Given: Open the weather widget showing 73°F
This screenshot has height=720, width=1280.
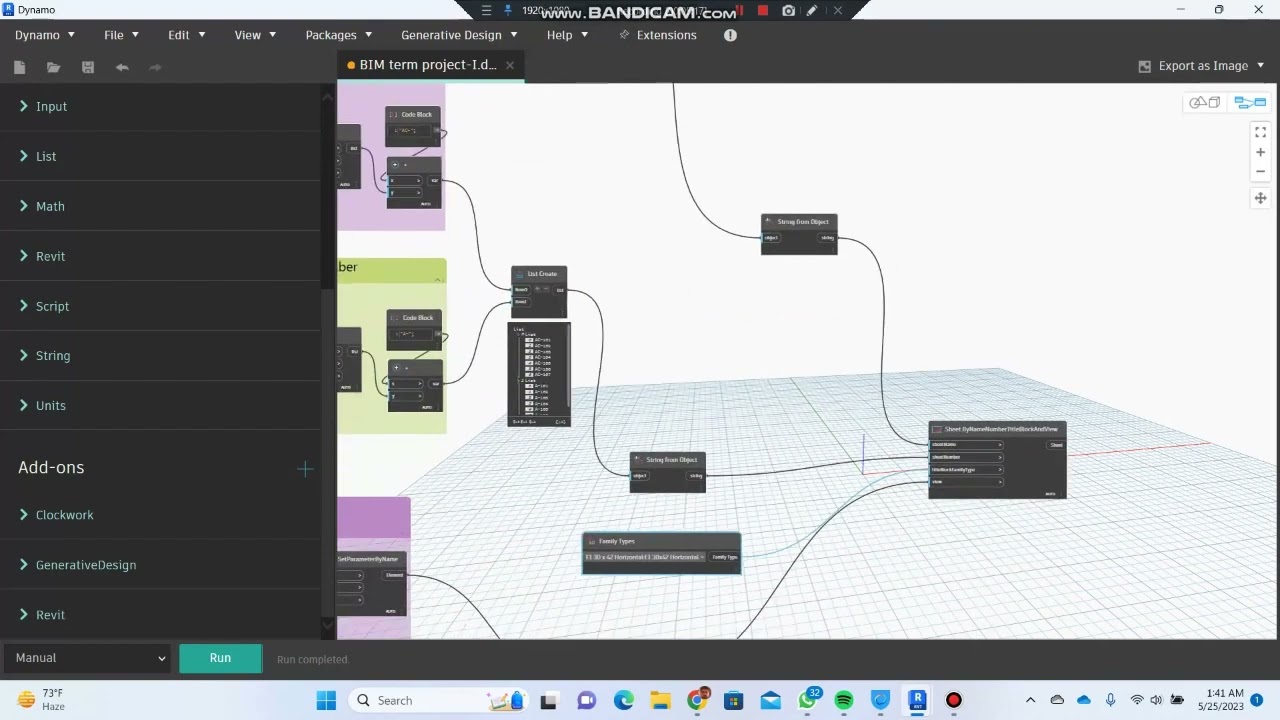Looking at the screenshot, I should 40,700.
